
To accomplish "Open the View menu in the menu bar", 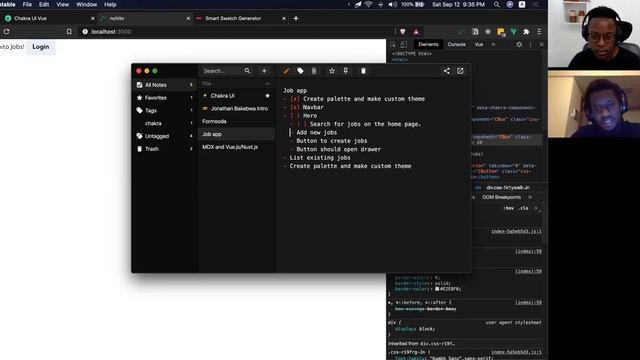I will pyautogui.click(x=62, y=4).
